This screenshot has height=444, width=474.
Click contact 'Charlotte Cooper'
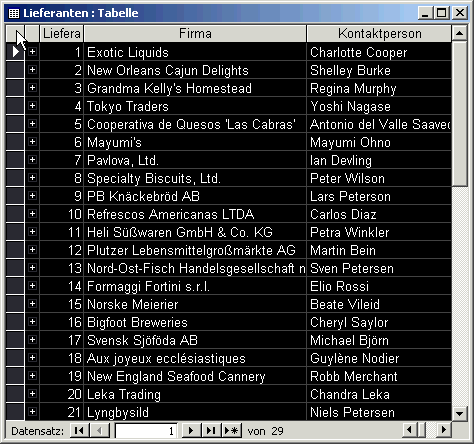click(x=379, y=52)
